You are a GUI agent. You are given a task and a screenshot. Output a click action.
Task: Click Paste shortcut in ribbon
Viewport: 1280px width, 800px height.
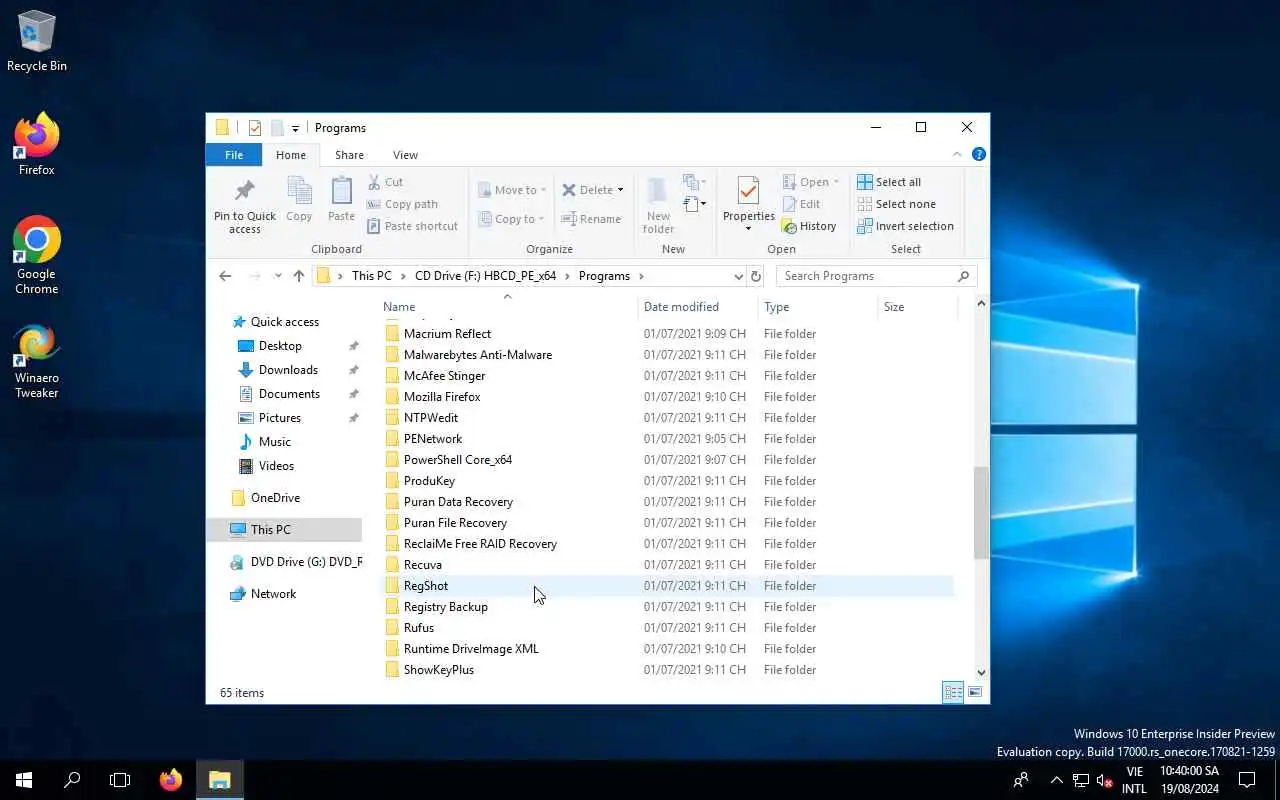[x=412, y=226]
